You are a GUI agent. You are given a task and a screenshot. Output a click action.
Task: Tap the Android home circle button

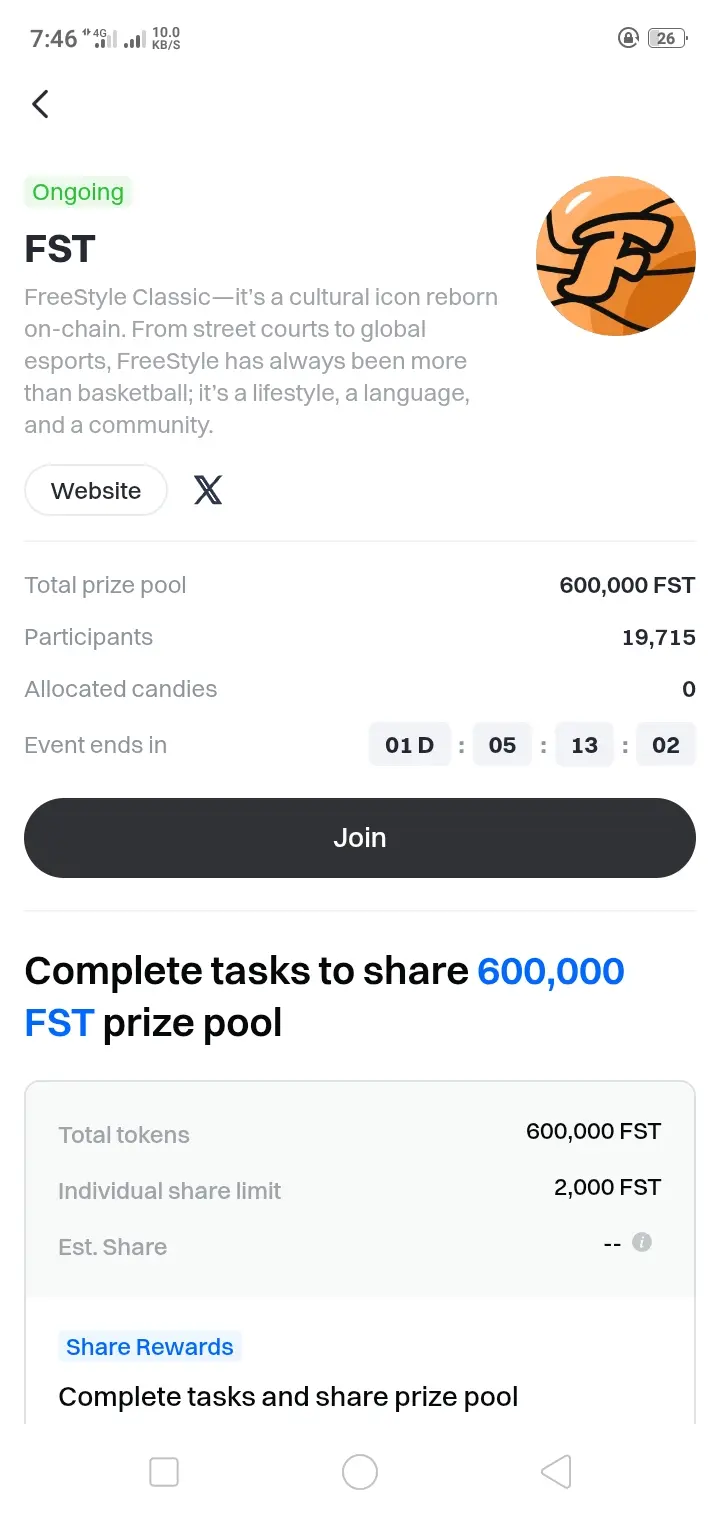[x=360, y=1472]
